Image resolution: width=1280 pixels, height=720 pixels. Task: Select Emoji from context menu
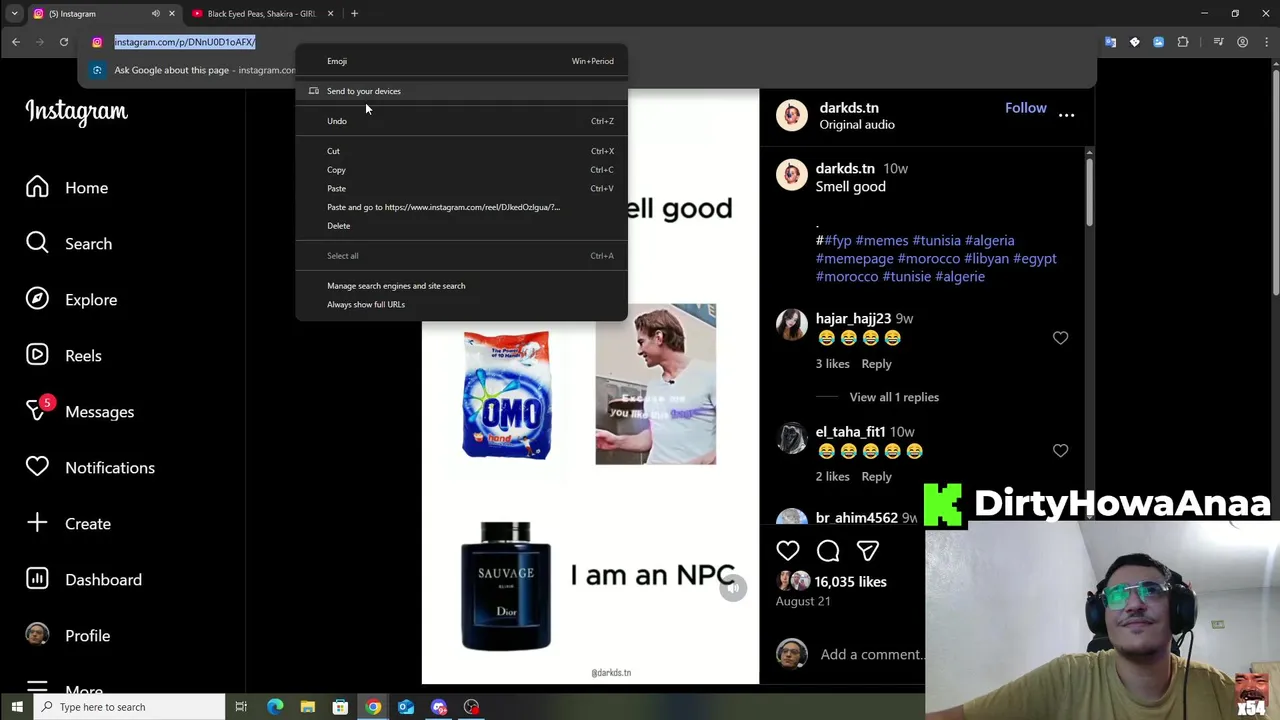click(x=462, y=61)
